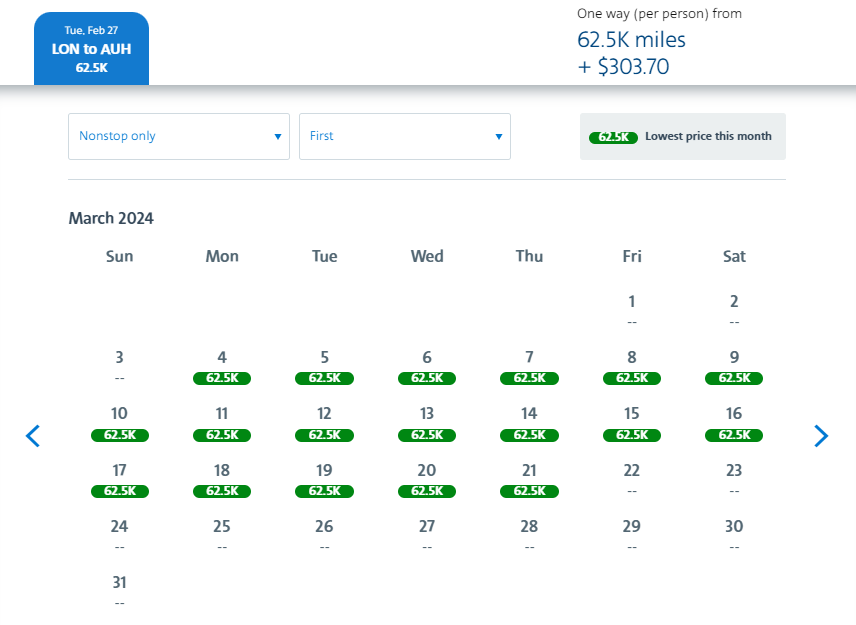Choose the 62.5K fare on March 9
This screenshot has height=625, width=856.
click(x=733, y=378)
